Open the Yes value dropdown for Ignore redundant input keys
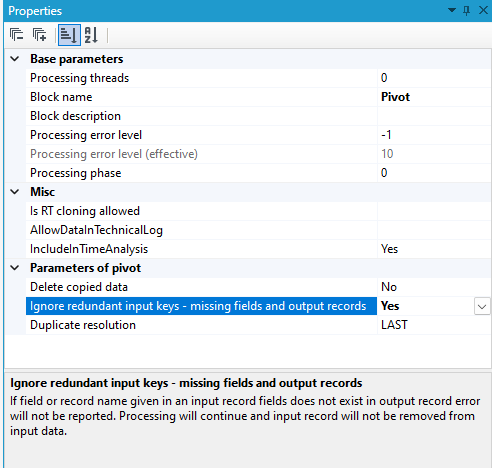This screenshot has width=492, height=468. point(482,306)
